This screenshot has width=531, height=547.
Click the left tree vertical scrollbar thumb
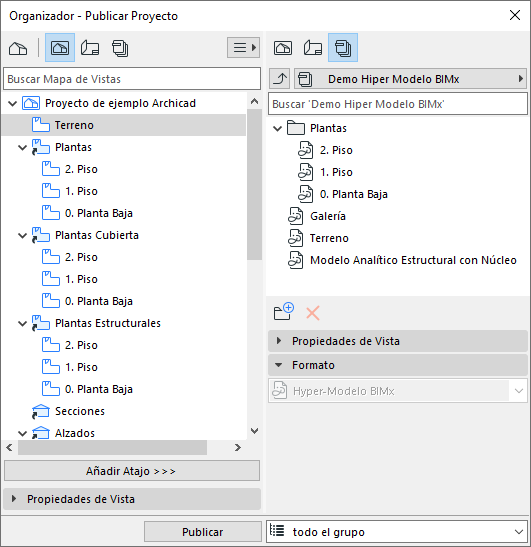tap(255, 185)
